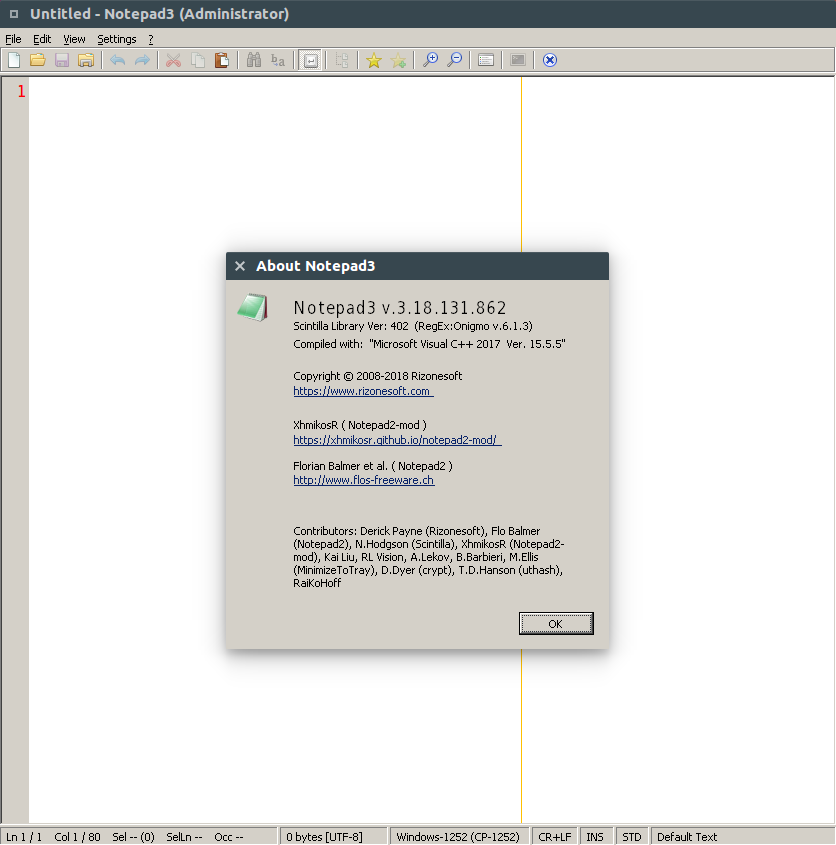Open the File menu
The height and width of the screenshot is (845, 836).
(x=13, y=39)
